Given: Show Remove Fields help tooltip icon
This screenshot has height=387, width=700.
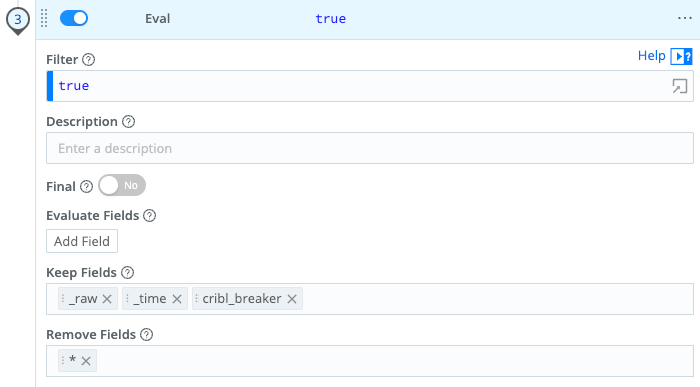Looking at the screenshot, I should click(x=146, y=334).
